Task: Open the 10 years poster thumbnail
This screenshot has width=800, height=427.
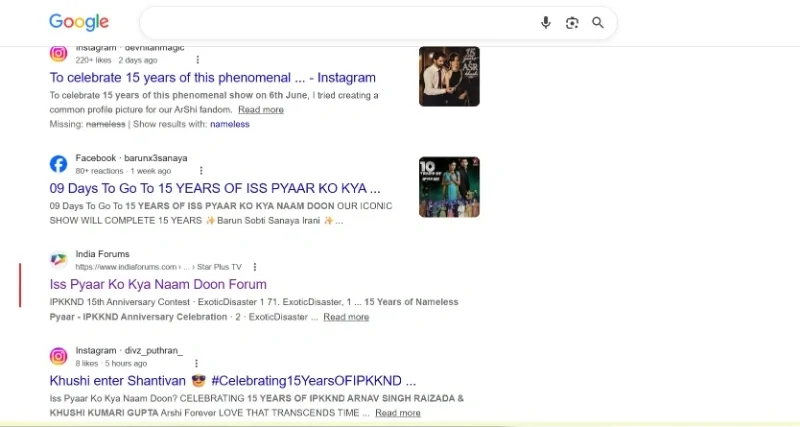Action: click(x=449, y=187)
